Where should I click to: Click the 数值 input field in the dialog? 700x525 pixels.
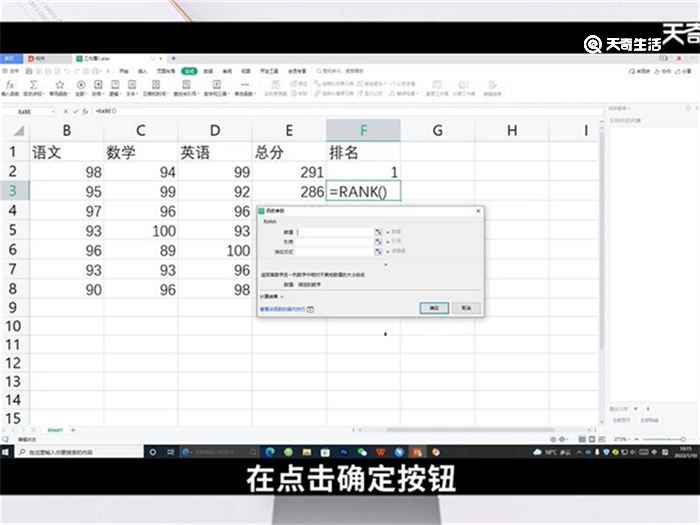[x=335, y=232]
